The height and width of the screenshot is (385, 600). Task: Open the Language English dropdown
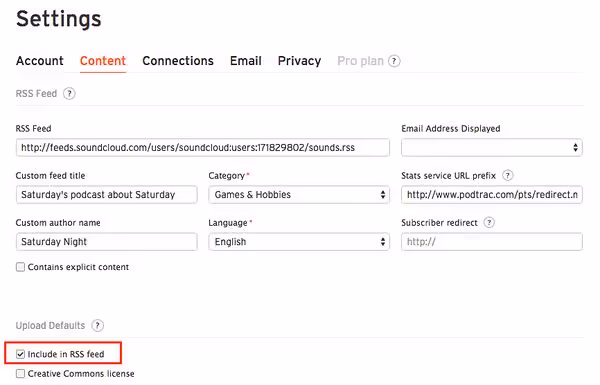tap(299, 241)
